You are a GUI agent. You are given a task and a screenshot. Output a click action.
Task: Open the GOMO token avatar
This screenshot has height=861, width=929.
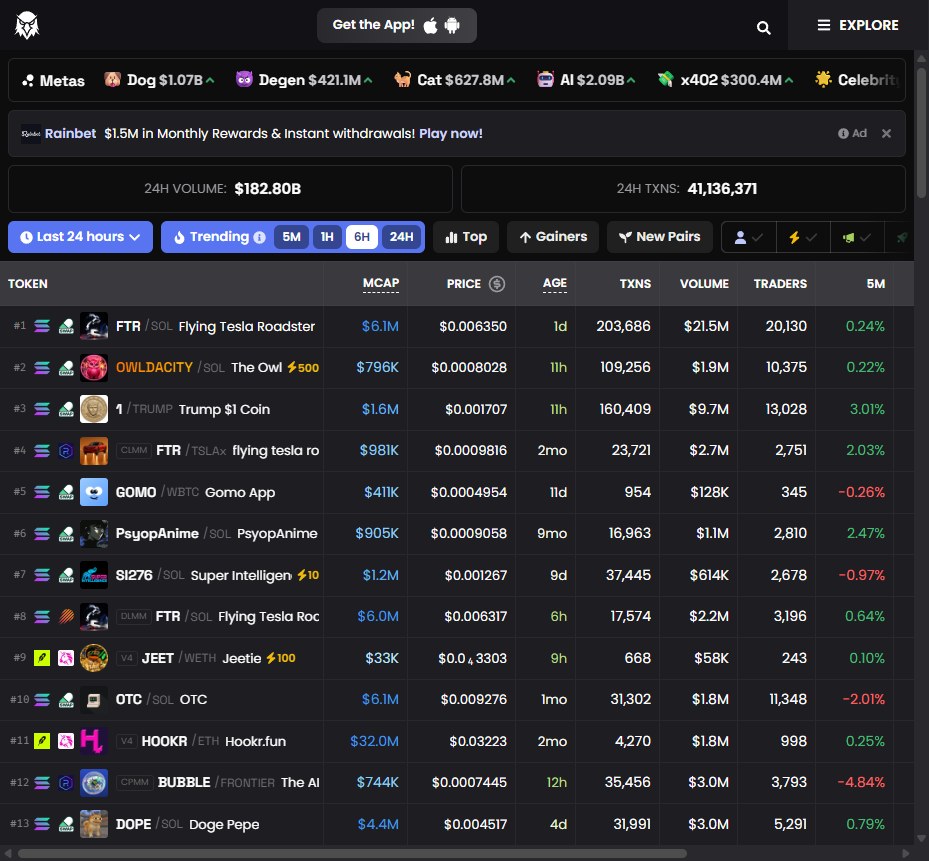point(94,492)
